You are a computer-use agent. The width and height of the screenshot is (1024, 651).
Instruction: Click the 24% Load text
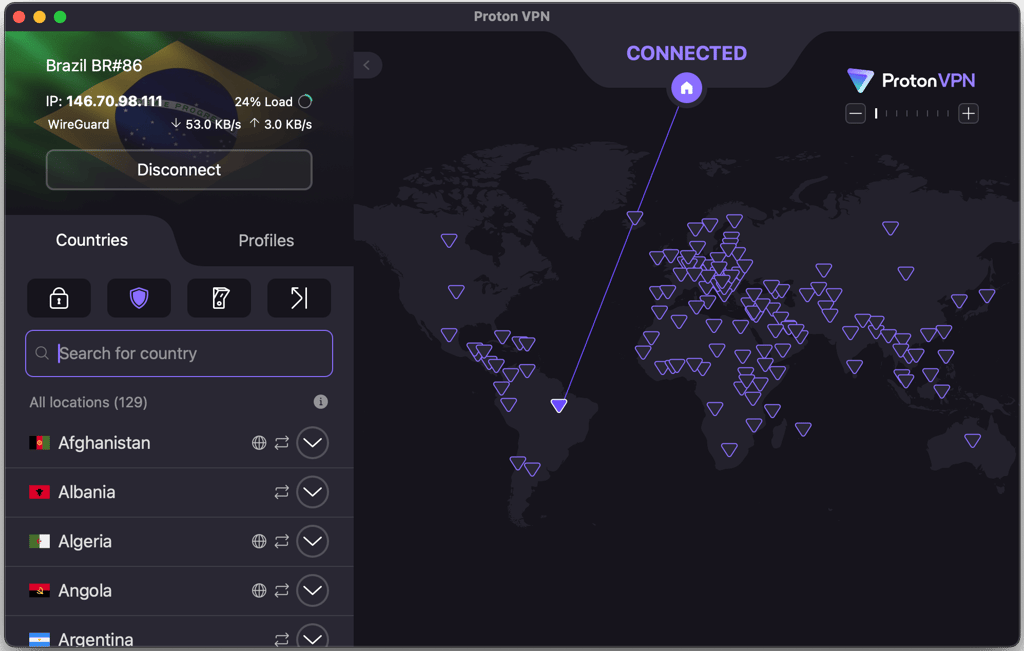(x=263, y=102)
